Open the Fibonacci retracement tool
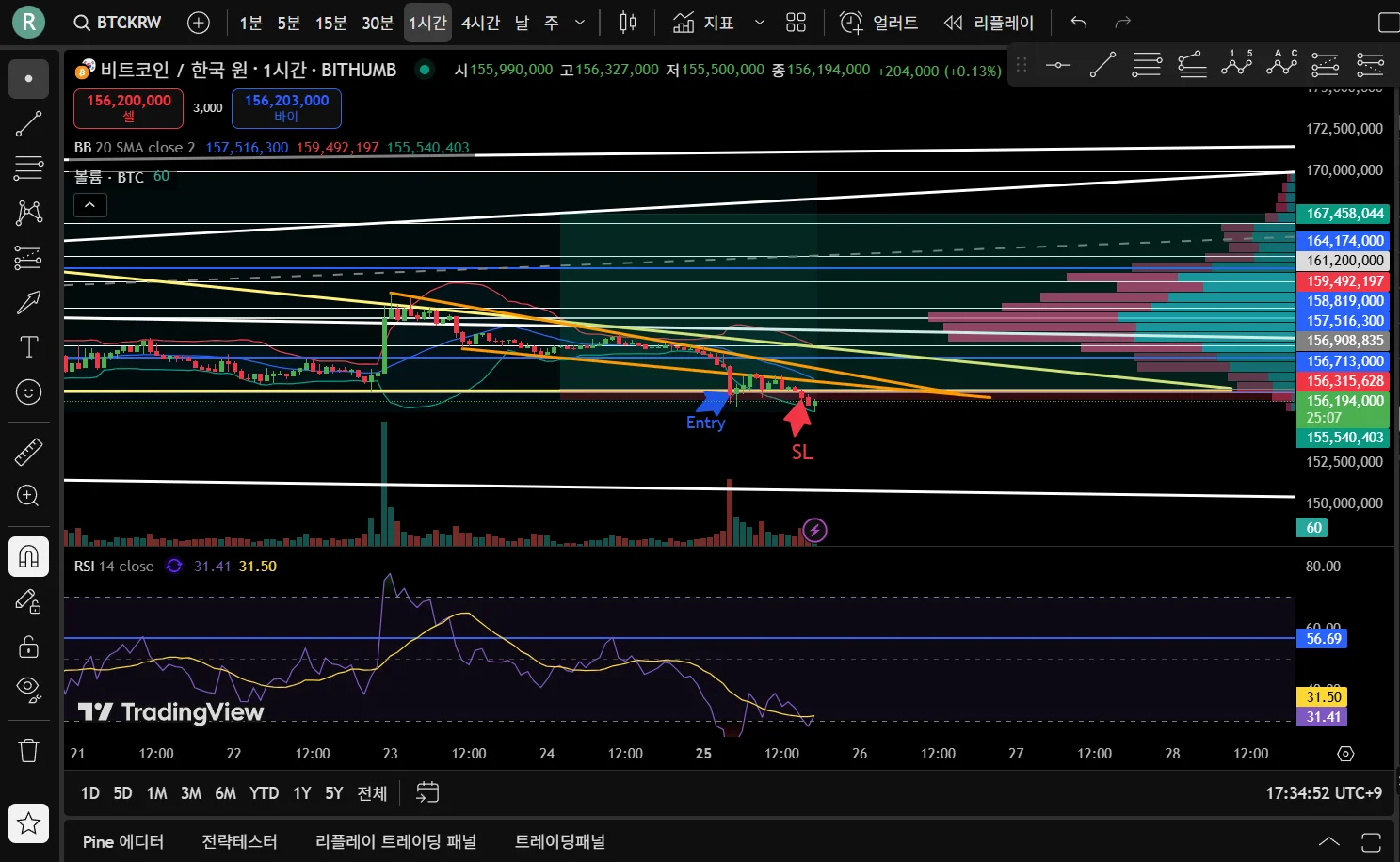The image size is (1400, 862). pos(28,168)
